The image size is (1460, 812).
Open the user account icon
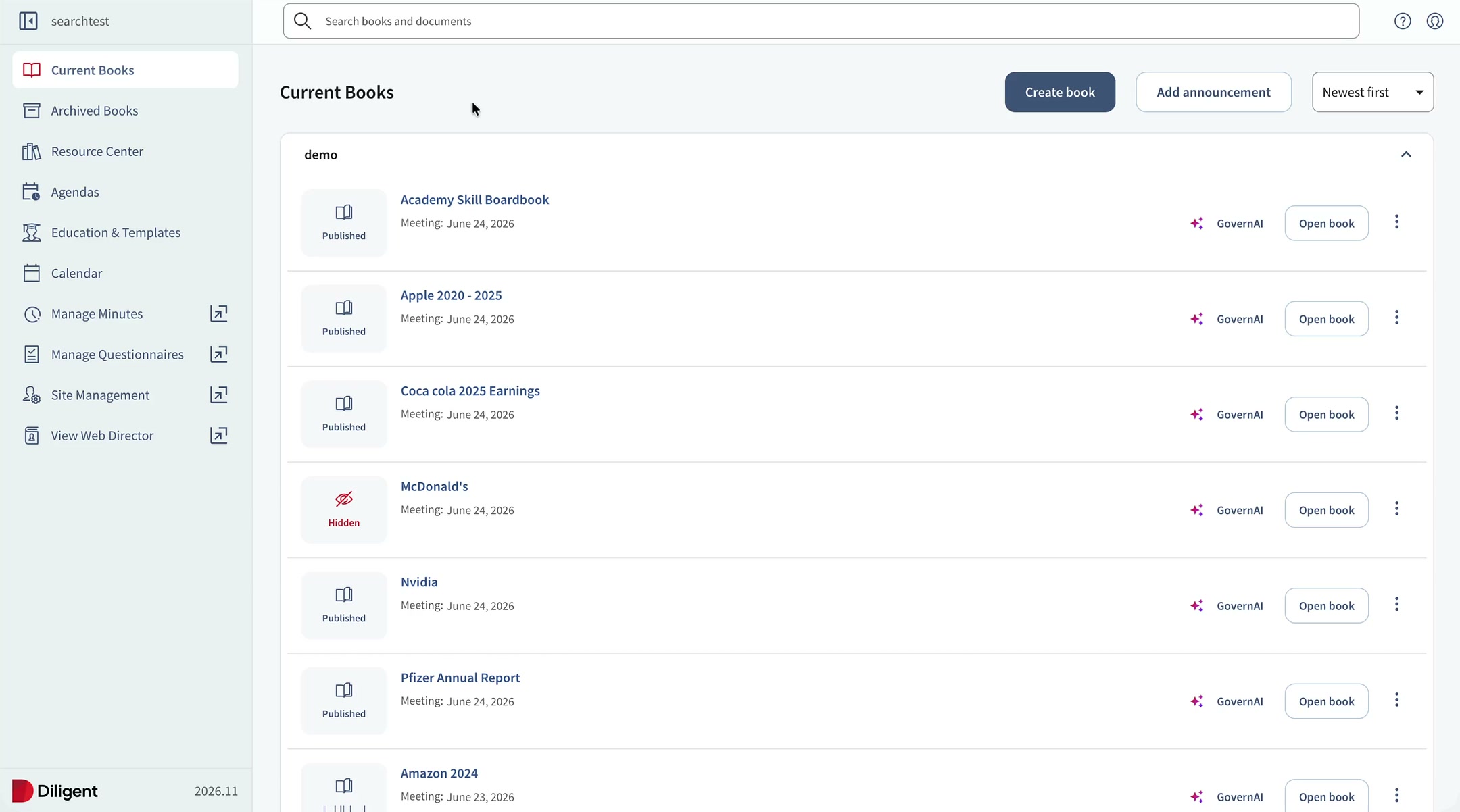tap(1435, 21)
